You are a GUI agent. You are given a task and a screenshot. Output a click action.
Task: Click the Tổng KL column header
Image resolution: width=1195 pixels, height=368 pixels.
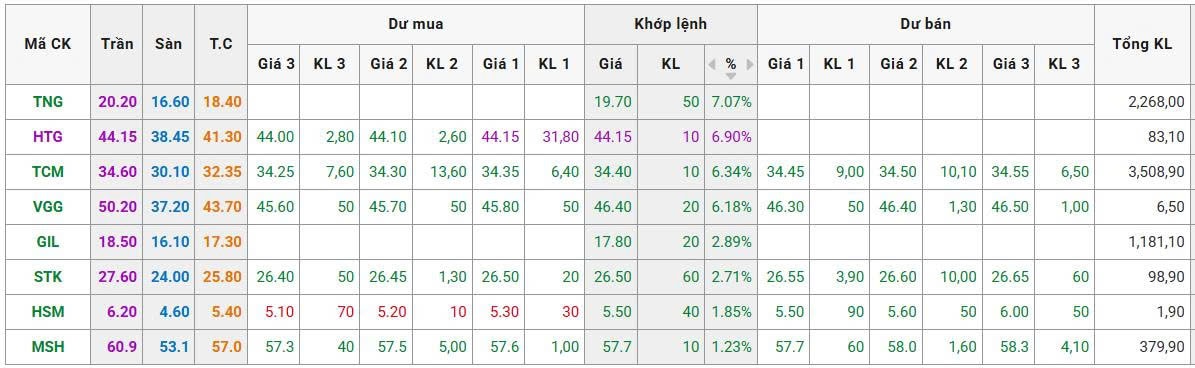coord(1142,44)
